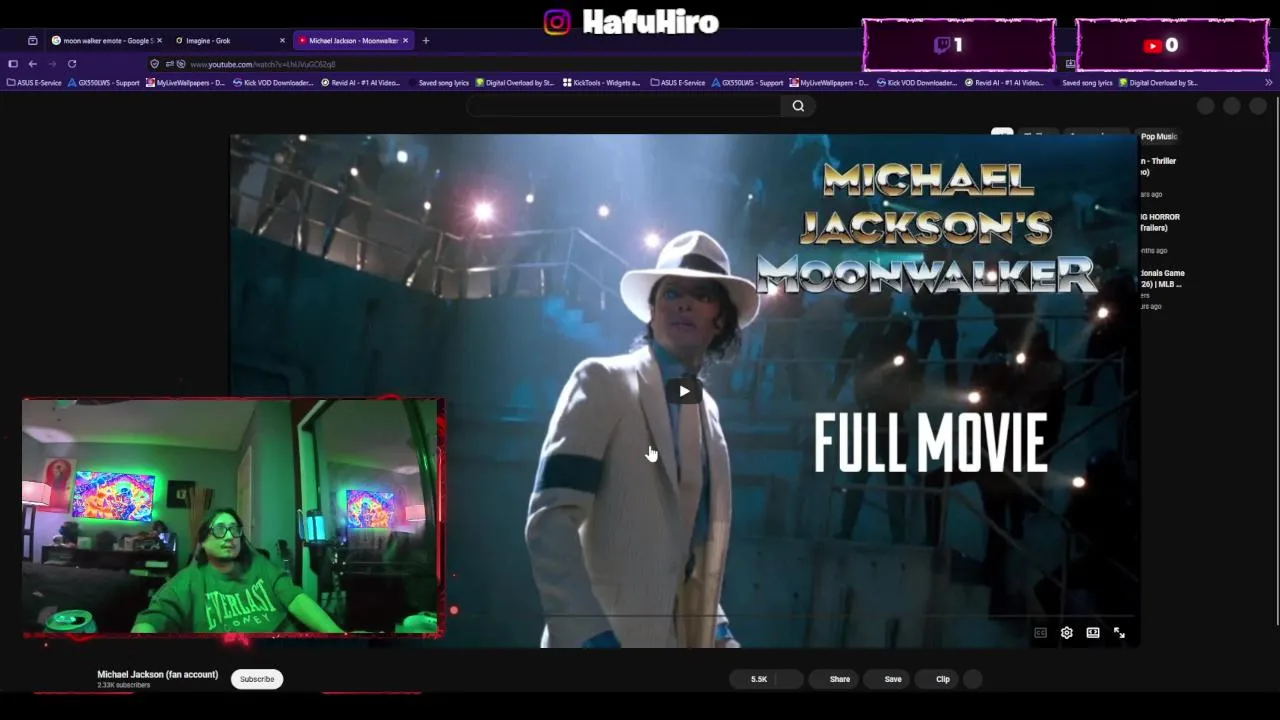This screenshot has height=720, width=1280.
Task: Open the KickTools - Widgets bookmark
Action: [x=601, y=83]
